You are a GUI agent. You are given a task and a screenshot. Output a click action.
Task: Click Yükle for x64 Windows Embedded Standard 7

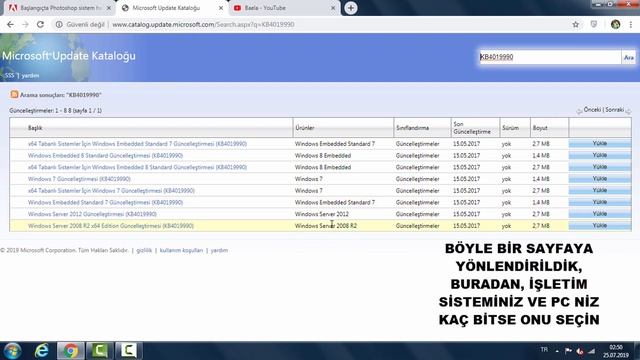pos(600,143)
